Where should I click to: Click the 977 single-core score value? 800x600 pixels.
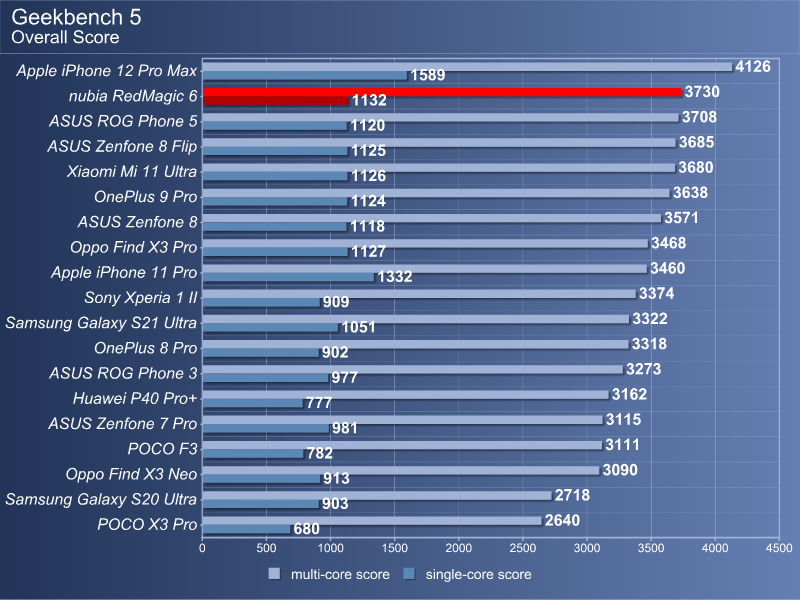coord(345,378)
